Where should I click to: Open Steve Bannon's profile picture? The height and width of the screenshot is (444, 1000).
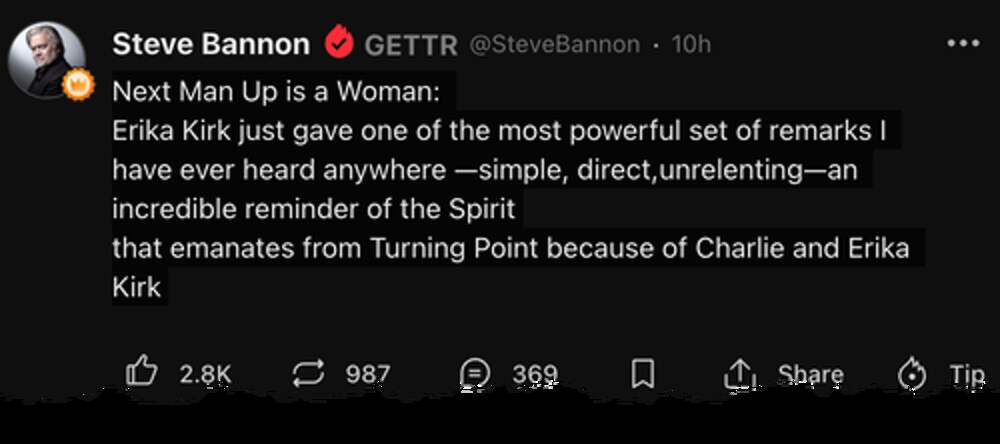point(47,60)
